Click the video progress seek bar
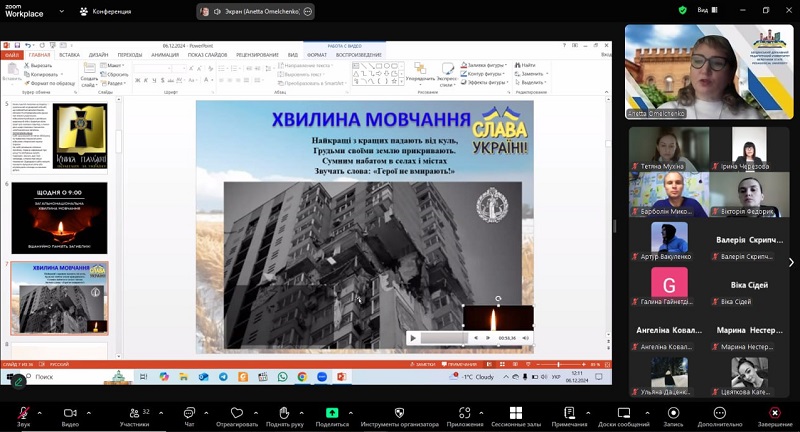This screenshot has height=432, width=800. pos(444,338)
